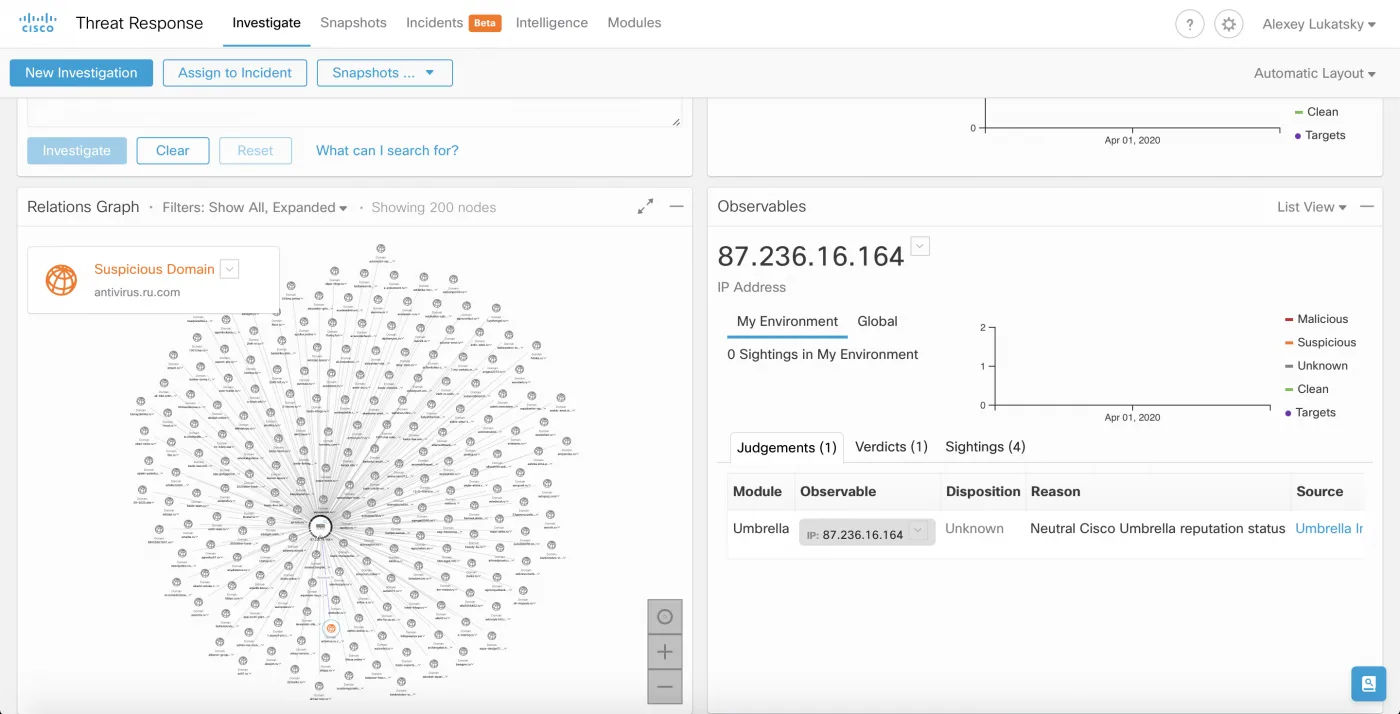Image resolution: width=1400 pixels, height=714 pixels.
Task: Click antivirus.ru.com domain text
Action: tap(137, 292)
